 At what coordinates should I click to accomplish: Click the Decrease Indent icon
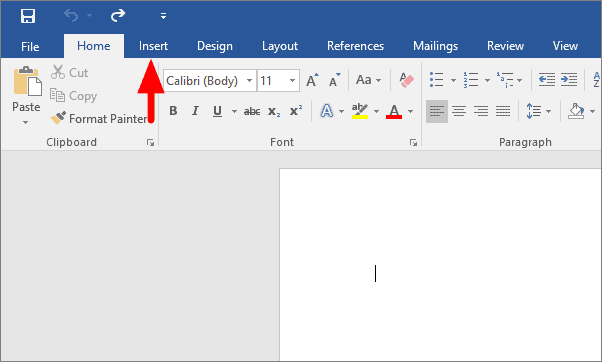546,79
